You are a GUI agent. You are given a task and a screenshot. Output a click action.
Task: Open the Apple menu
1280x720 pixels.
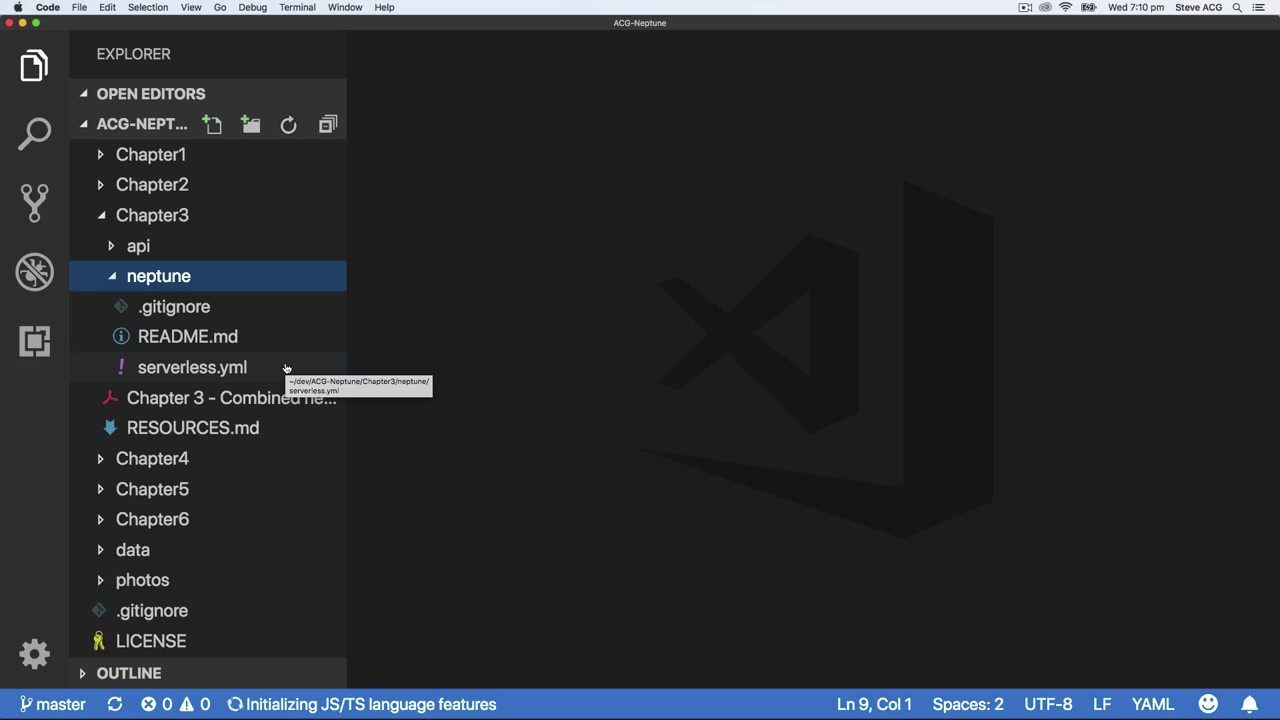(18, 7)
